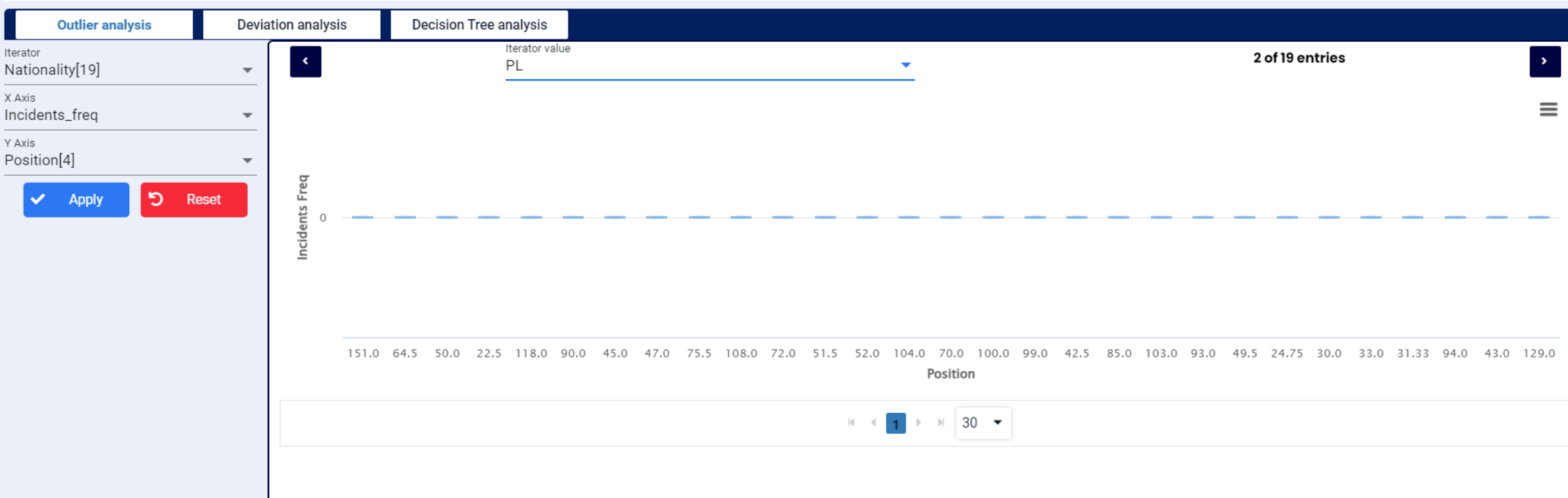This screenshot has width=1568, height=498.
Task: Click the 104.0 position axis label
Action: (909, 354)
